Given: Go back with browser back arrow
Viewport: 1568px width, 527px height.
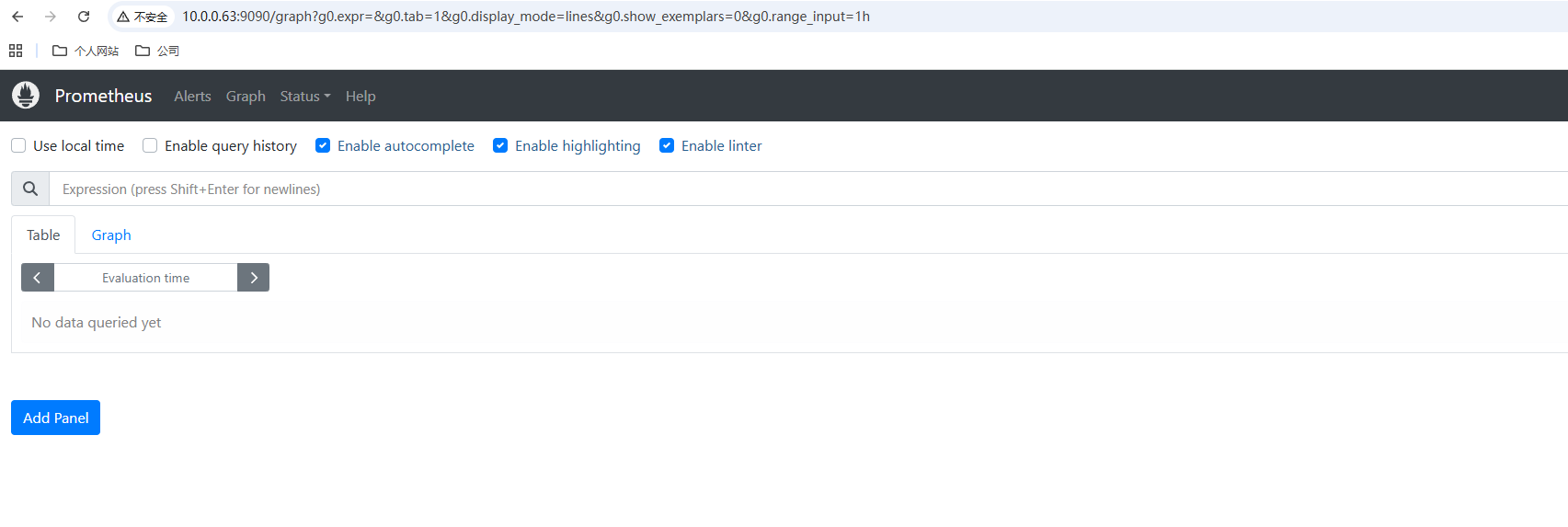Looking at the screenshot, I should (17, 17).
